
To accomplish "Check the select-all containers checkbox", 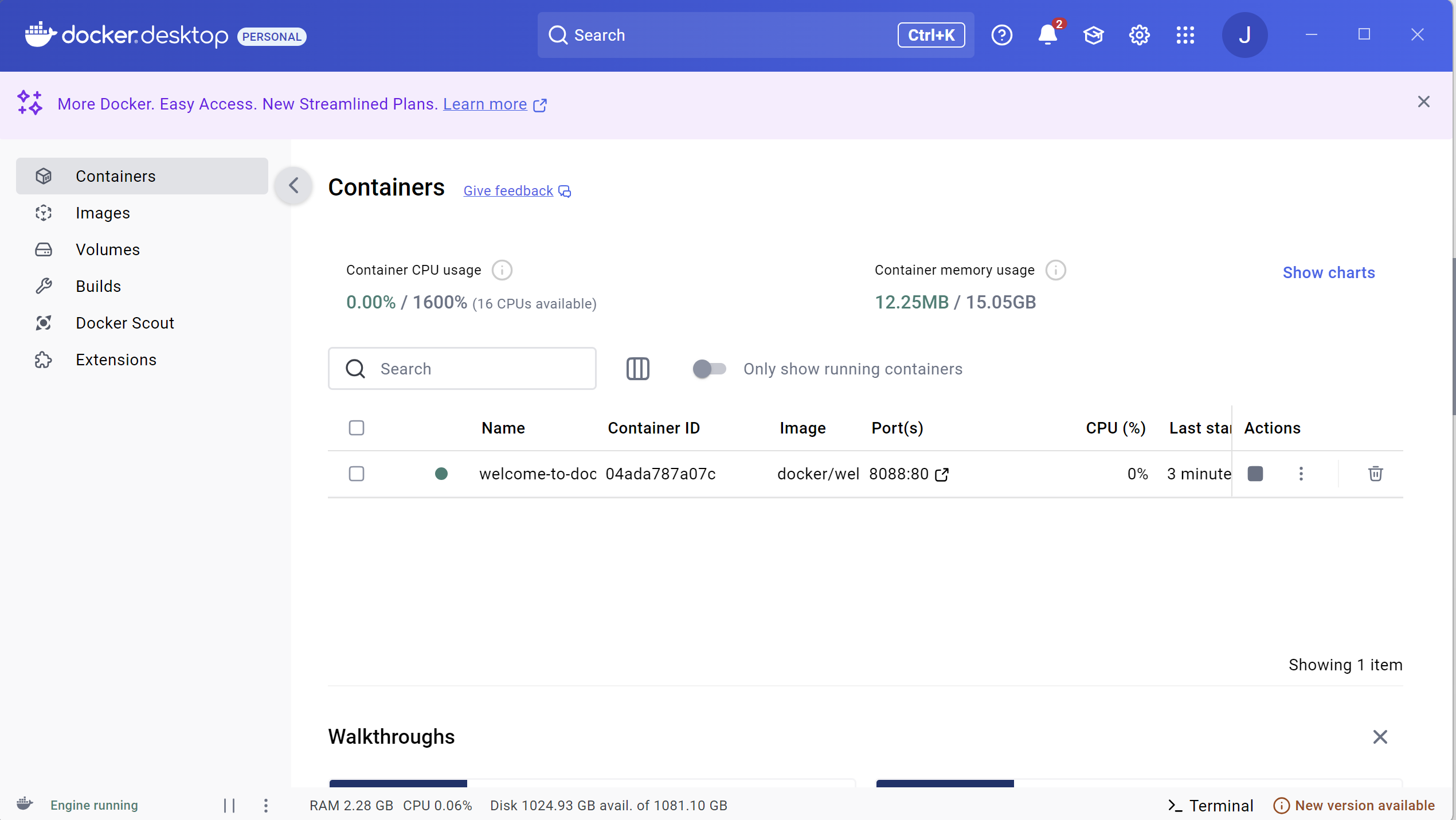I will click(x=357, y=428).
